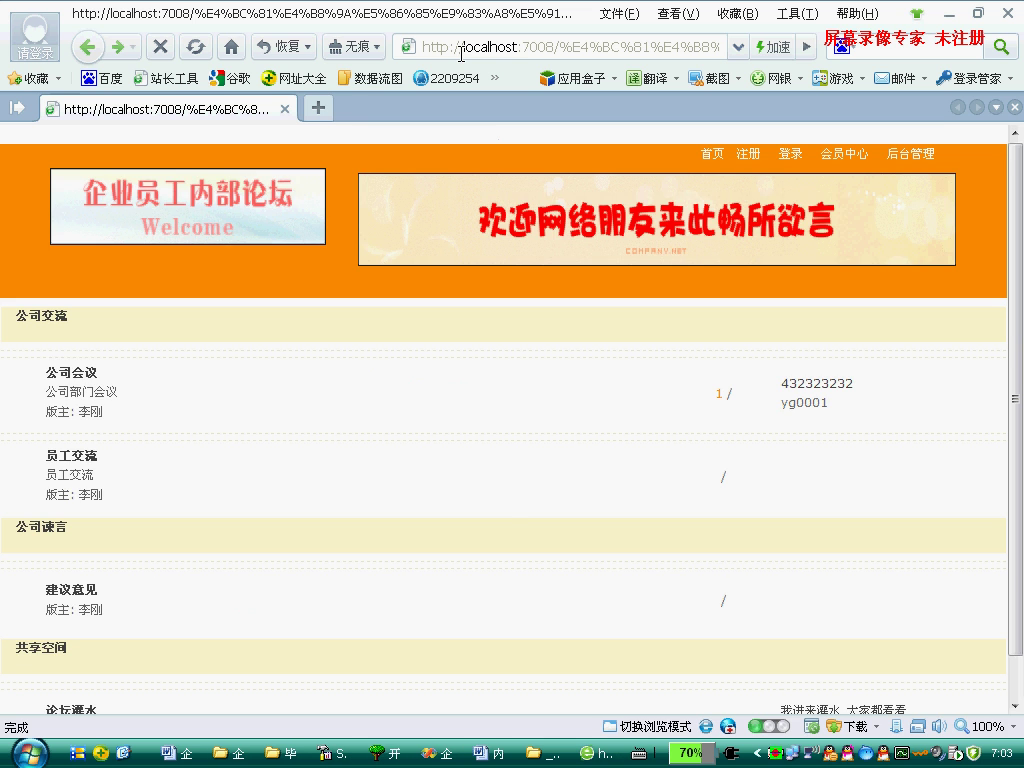Open the 百度 bookmark
This screenshot has height=768, width=1024.
coord(101,78)
